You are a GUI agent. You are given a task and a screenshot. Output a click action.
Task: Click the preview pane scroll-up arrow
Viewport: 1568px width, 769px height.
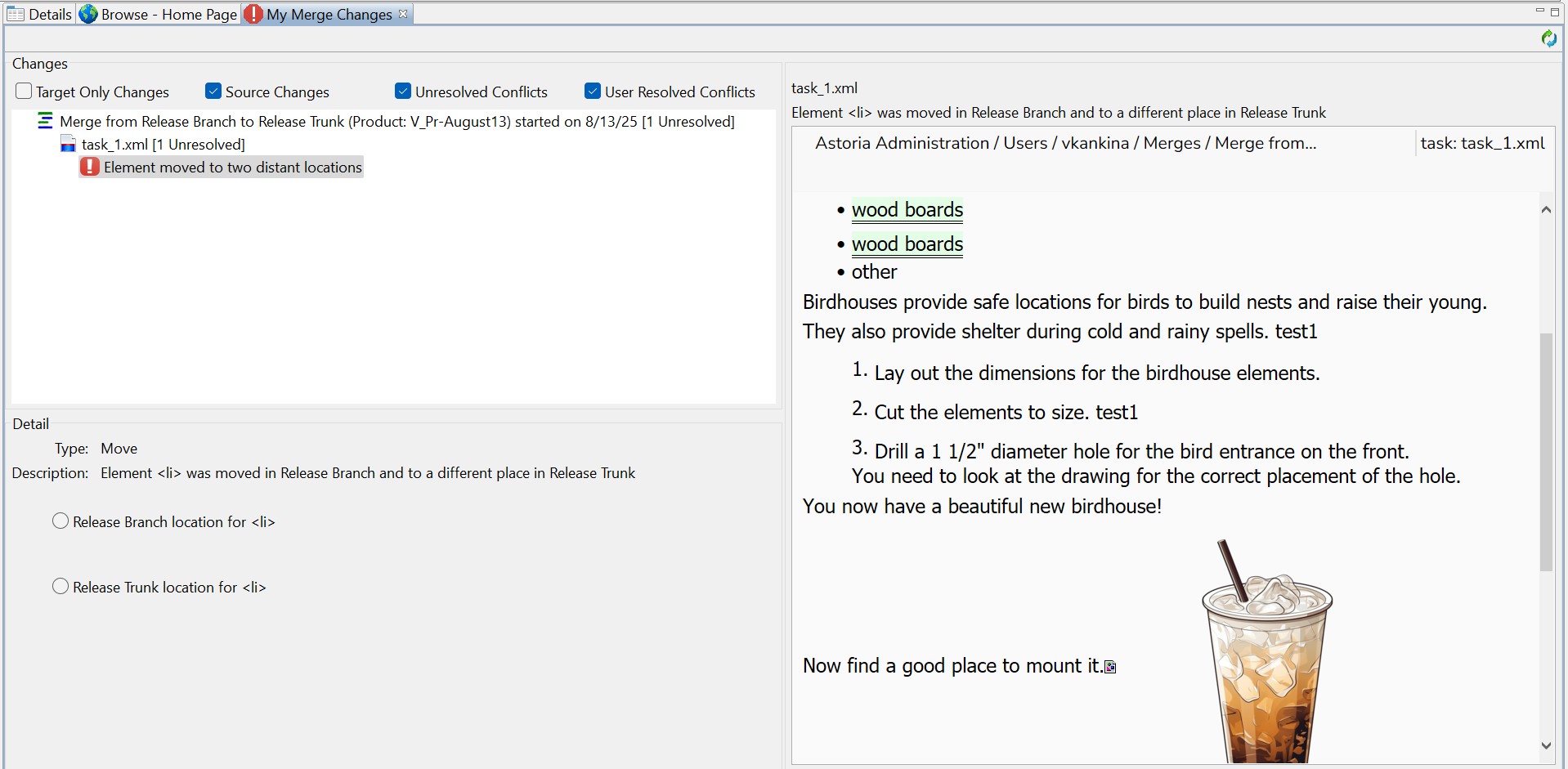coord(1545,210)
